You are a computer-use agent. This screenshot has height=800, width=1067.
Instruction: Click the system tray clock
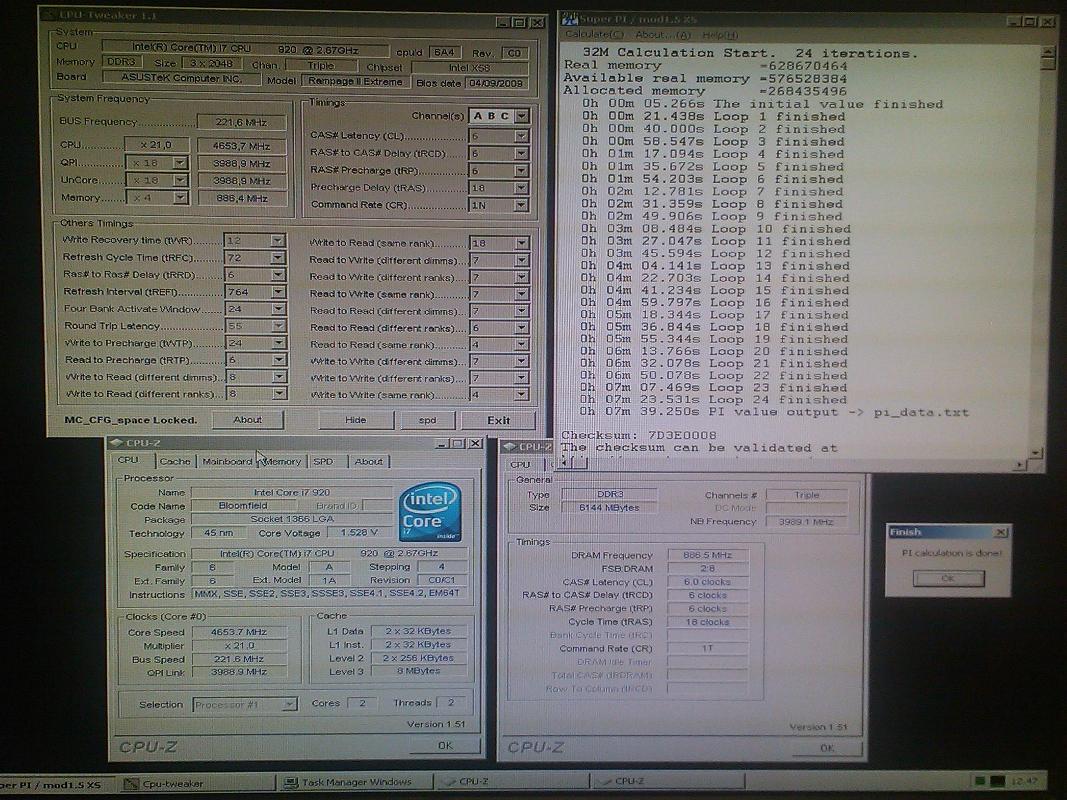pyautogui.click(x=1024, y=781)
